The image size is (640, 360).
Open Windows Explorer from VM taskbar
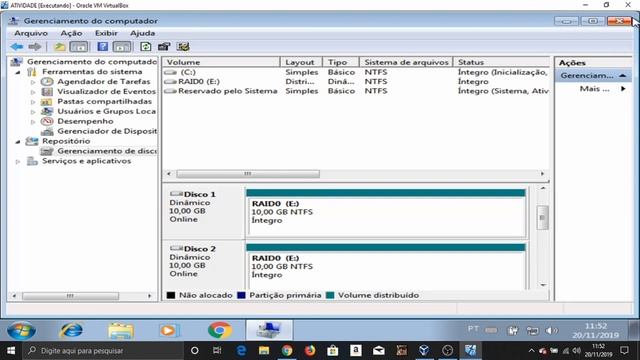pos(121,330)
